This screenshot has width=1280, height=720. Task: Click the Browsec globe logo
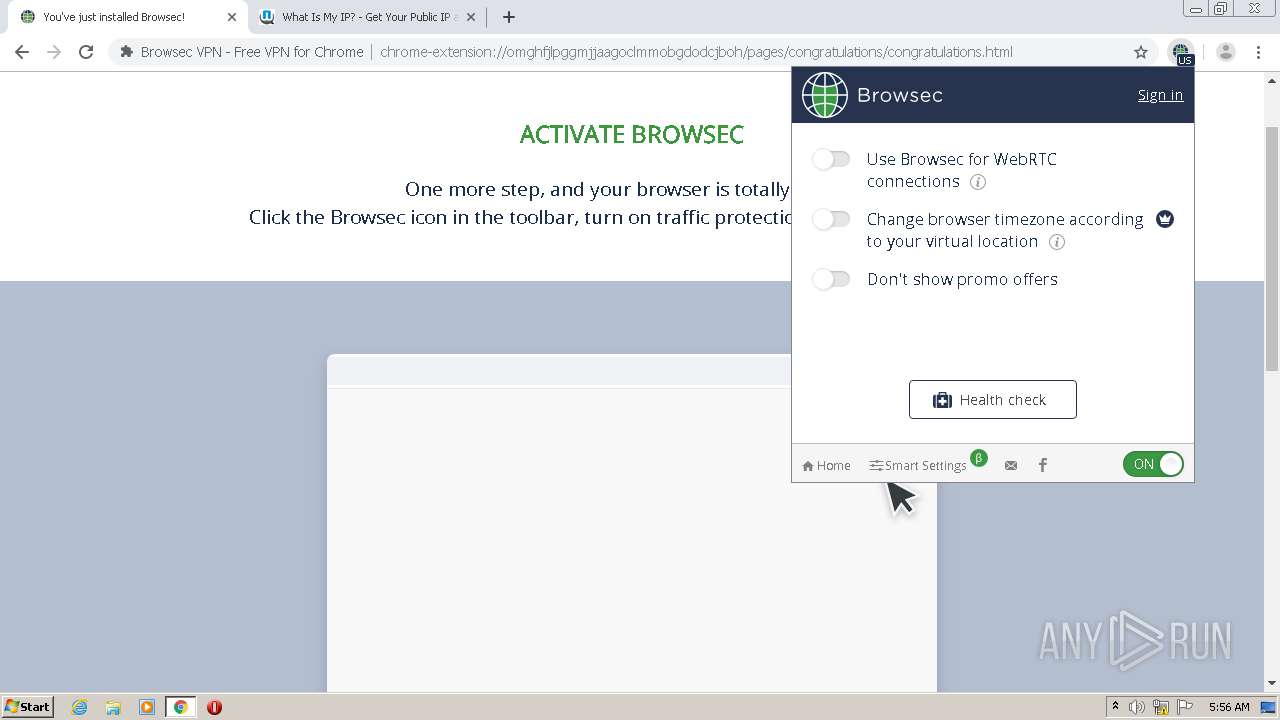click(x=825, y=95)
